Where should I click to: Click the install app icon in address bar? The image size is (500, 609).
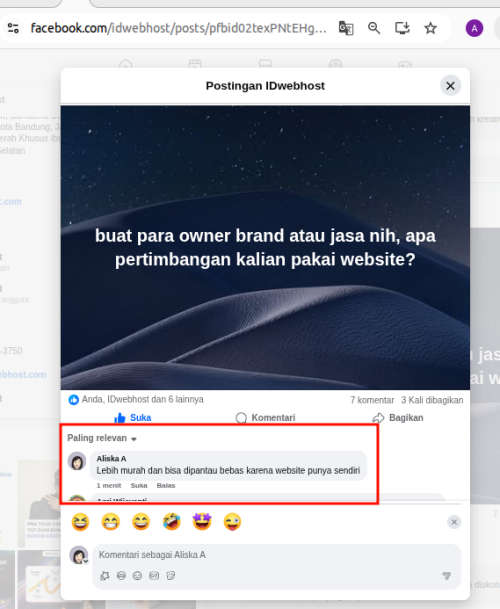click(x=402, y=28)
